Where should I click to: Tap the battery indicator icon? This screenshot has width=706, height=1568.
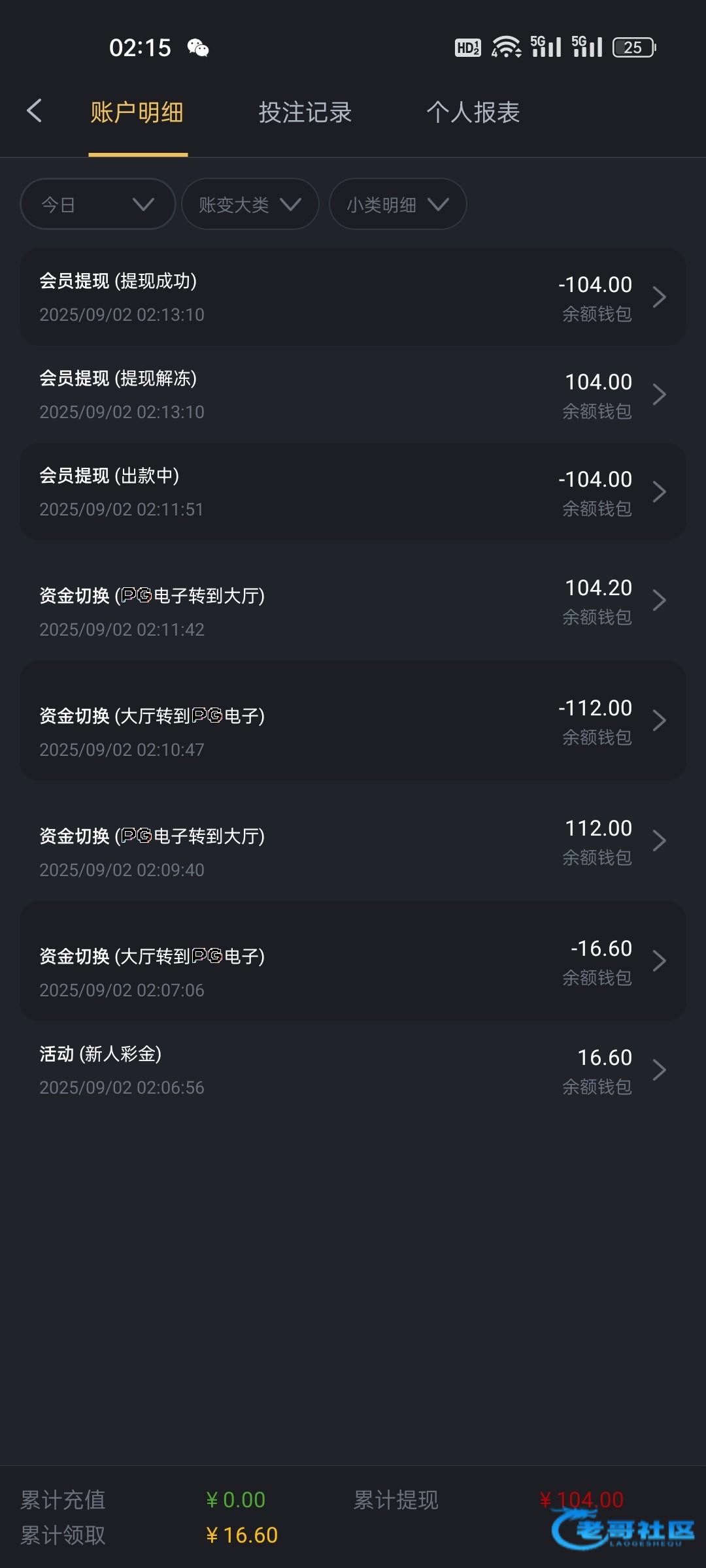pyautogui.click(x=634, y=47)
